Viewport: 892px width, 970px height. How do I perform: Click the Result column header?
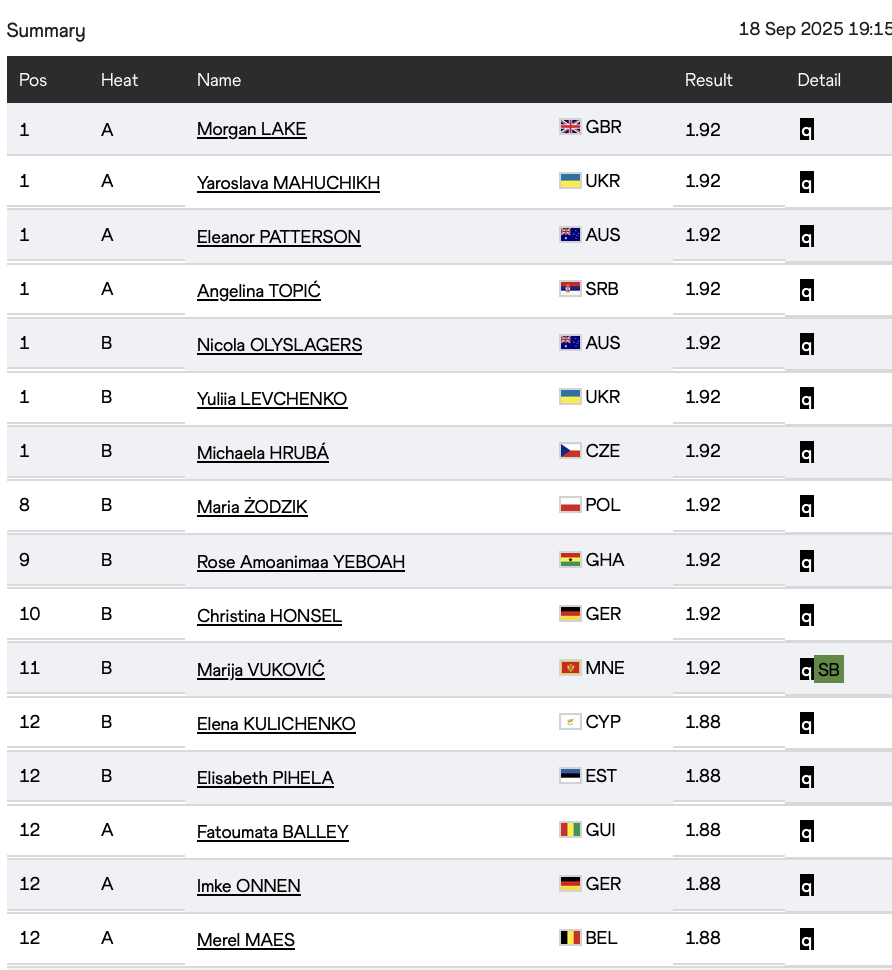point(708,80)
